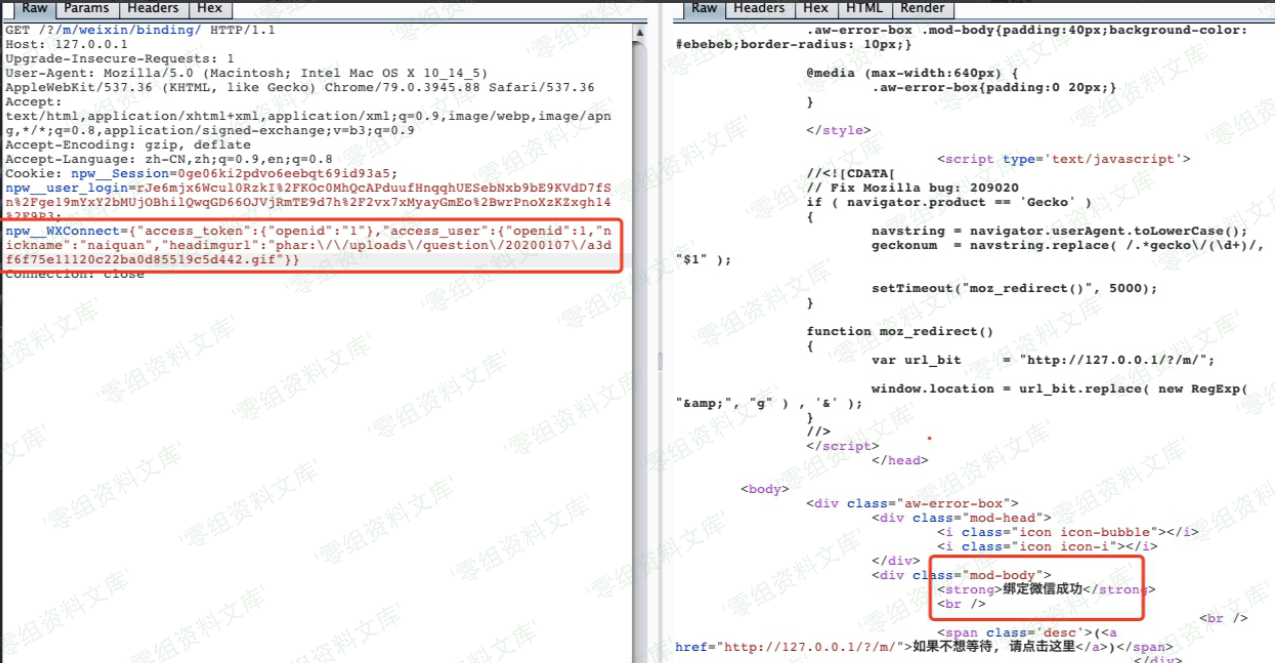Switch to the response HTML tab
The width and height of the screenshot is (1275, 663).
click(x=864, y=8)
